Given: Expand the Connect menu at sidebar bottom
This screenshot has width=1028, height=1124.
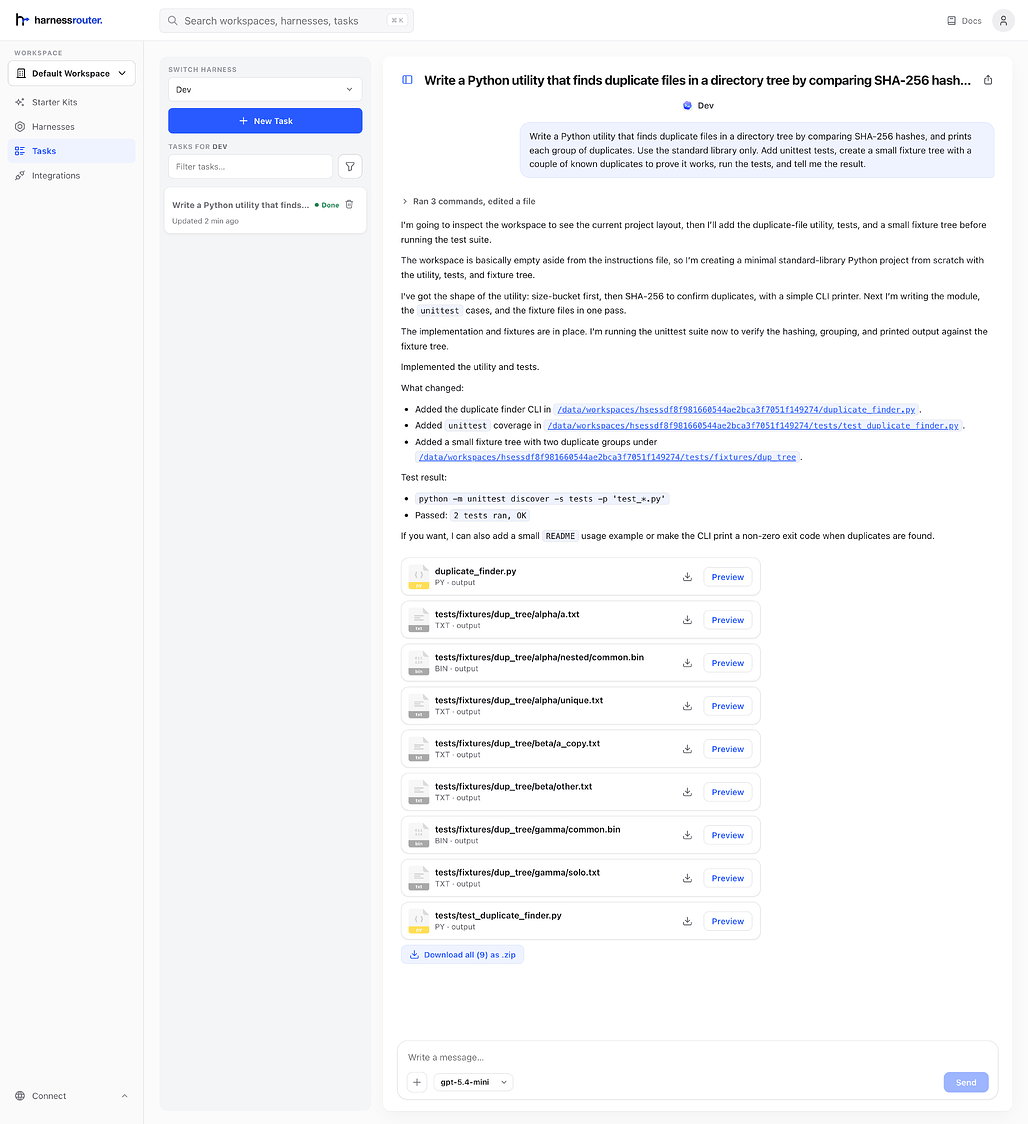Looking at the screenshot, I should coord(72,1095).
